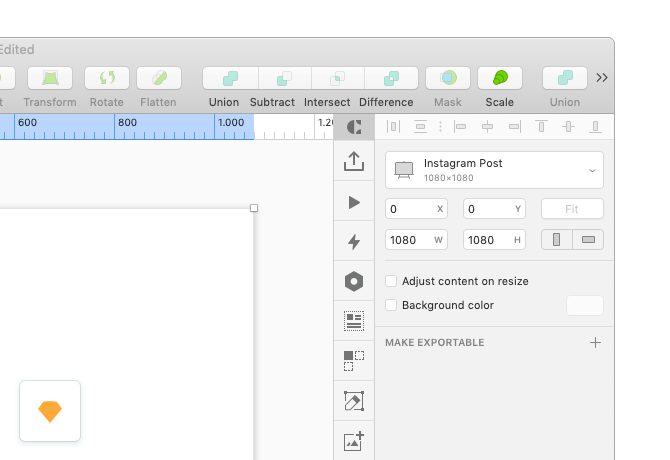Open the Instagram Post artboard preset dropdown
The height and width of the screenshot is (460, 670).
[494, 170]
